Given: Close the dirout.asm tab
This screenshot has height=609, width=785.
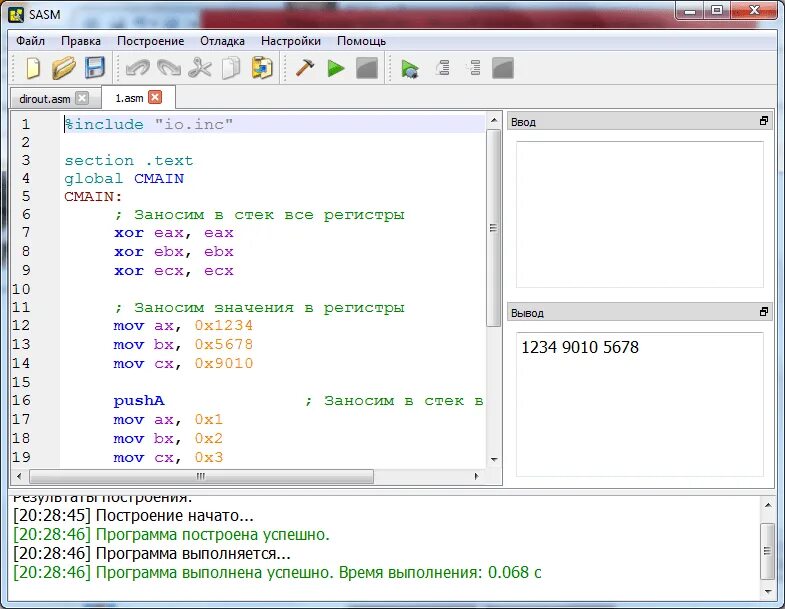Looking at the screenshot, I should click(x=82, y=98).
